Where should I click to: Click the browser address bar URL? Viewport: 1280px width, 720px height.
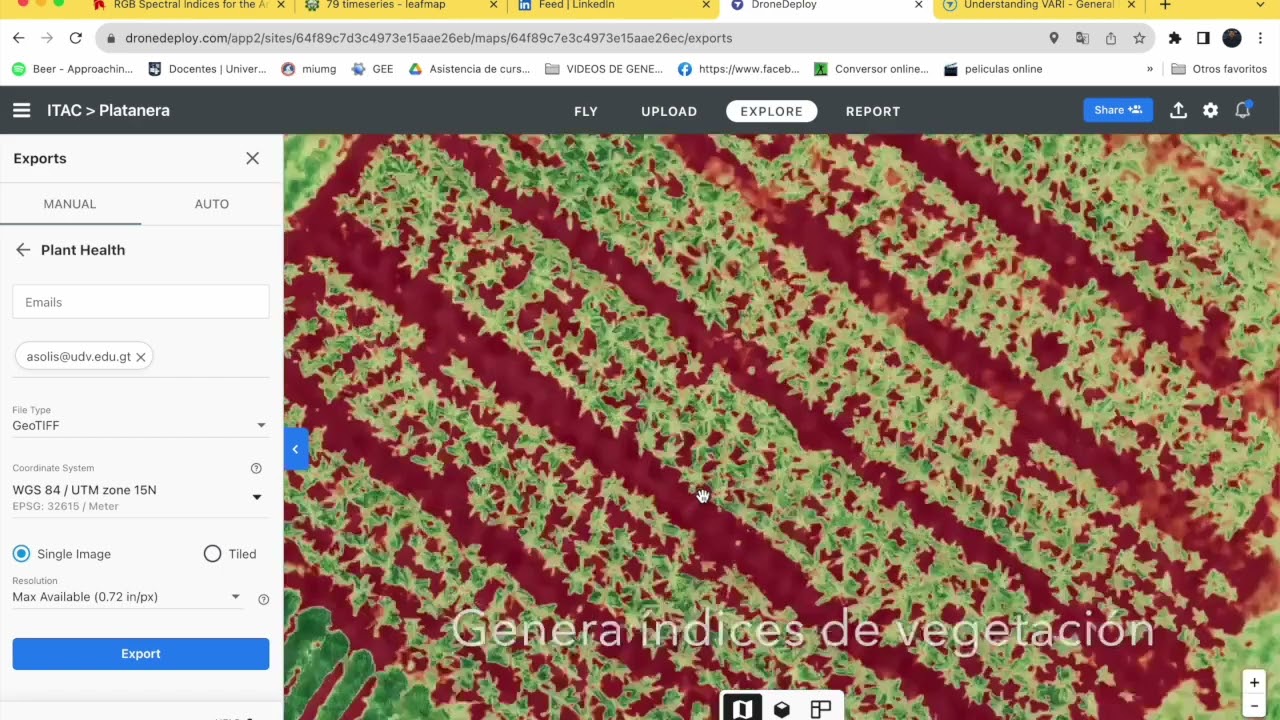tap(429, 38)
